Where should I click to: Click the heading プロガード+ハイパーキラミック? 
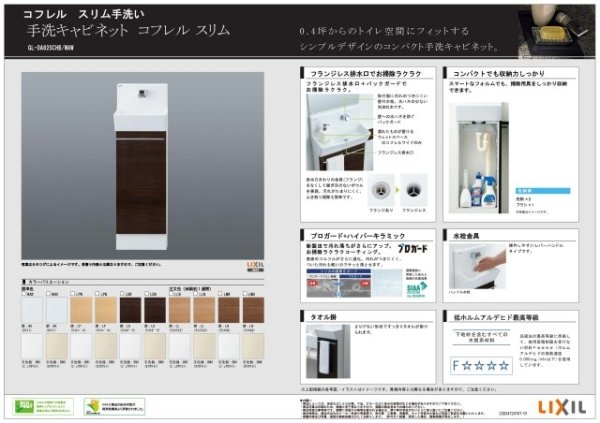click(x=357, y=236)
